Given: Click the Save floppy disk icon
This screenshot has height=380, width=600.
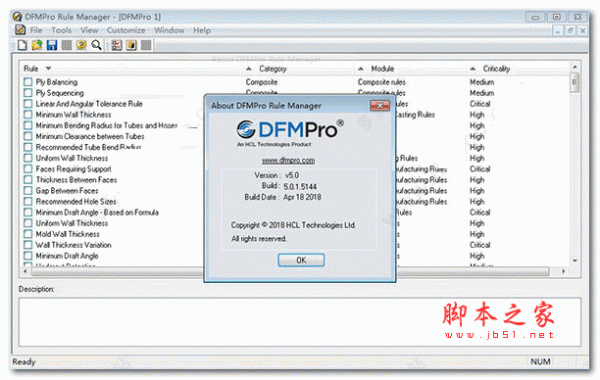Looking at the screenshot, I should (52, 45).
